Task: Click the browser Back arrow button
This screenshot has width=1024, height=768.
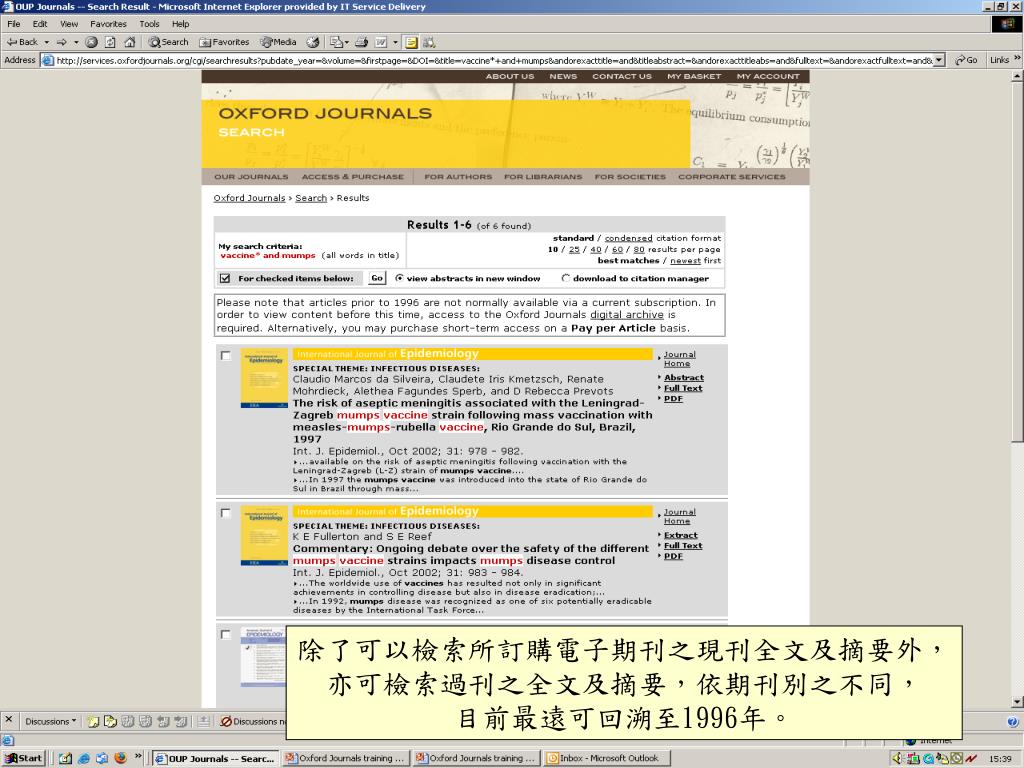Action: 22,42
